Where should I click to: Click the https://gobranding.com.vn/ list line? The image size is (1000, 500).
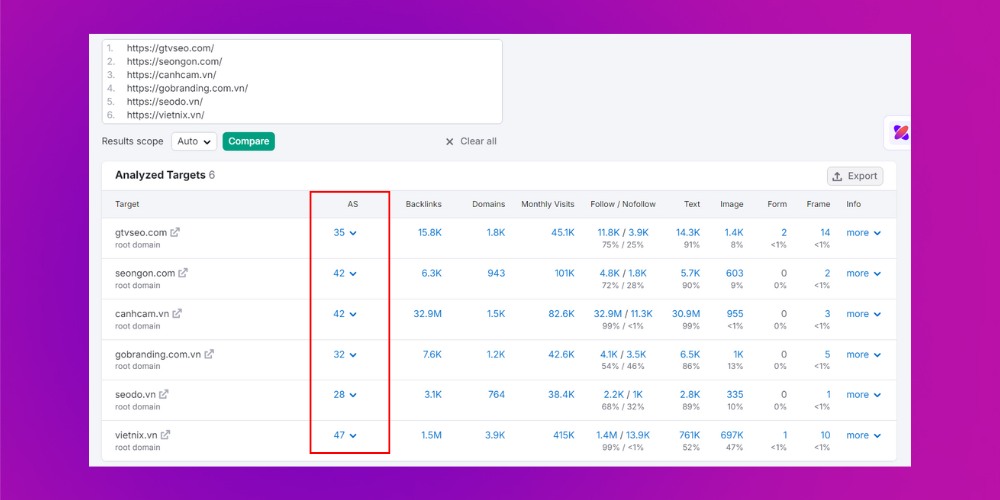click(x=187, y=88)
